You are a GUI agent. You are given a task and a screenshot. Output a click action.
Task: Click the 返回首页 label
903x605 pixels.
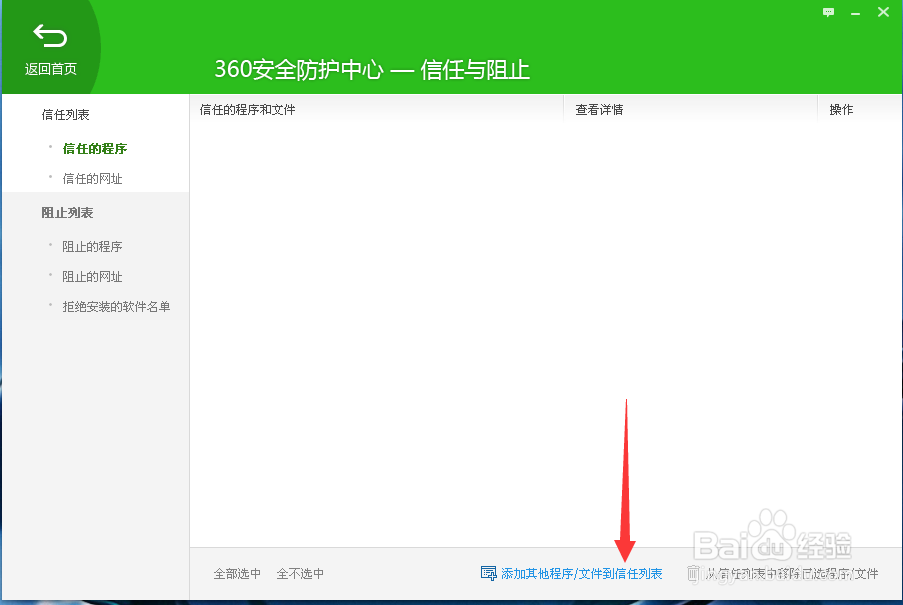[x=51, y=69]
